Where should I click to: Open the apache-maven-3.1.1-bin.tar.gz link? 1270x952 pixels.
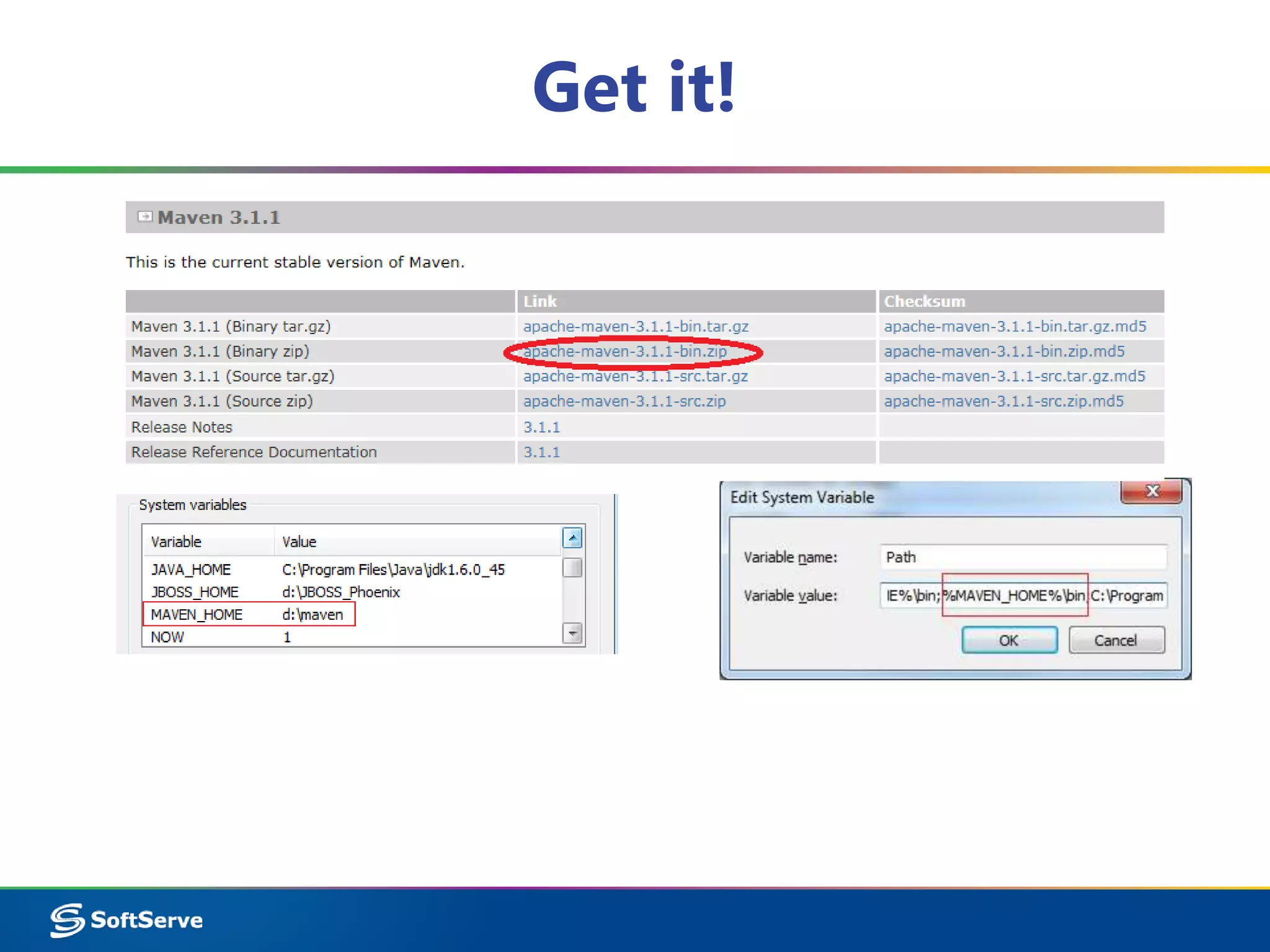[636, 327]
